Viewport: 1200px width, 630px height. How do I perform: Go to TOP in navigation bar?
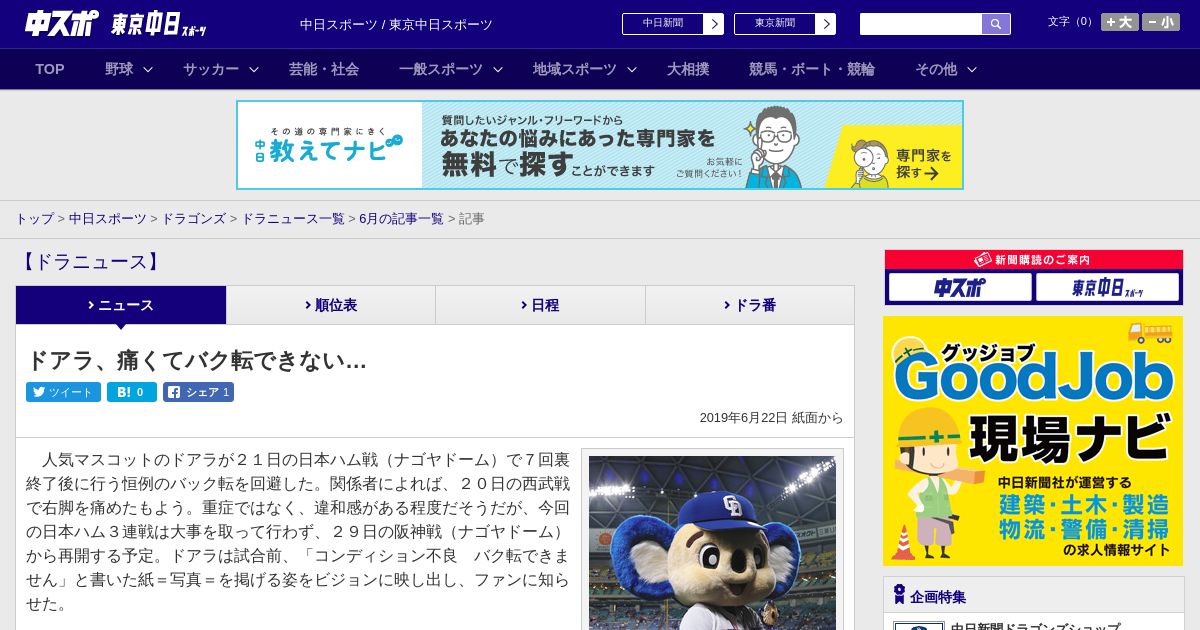pos(50,69)
